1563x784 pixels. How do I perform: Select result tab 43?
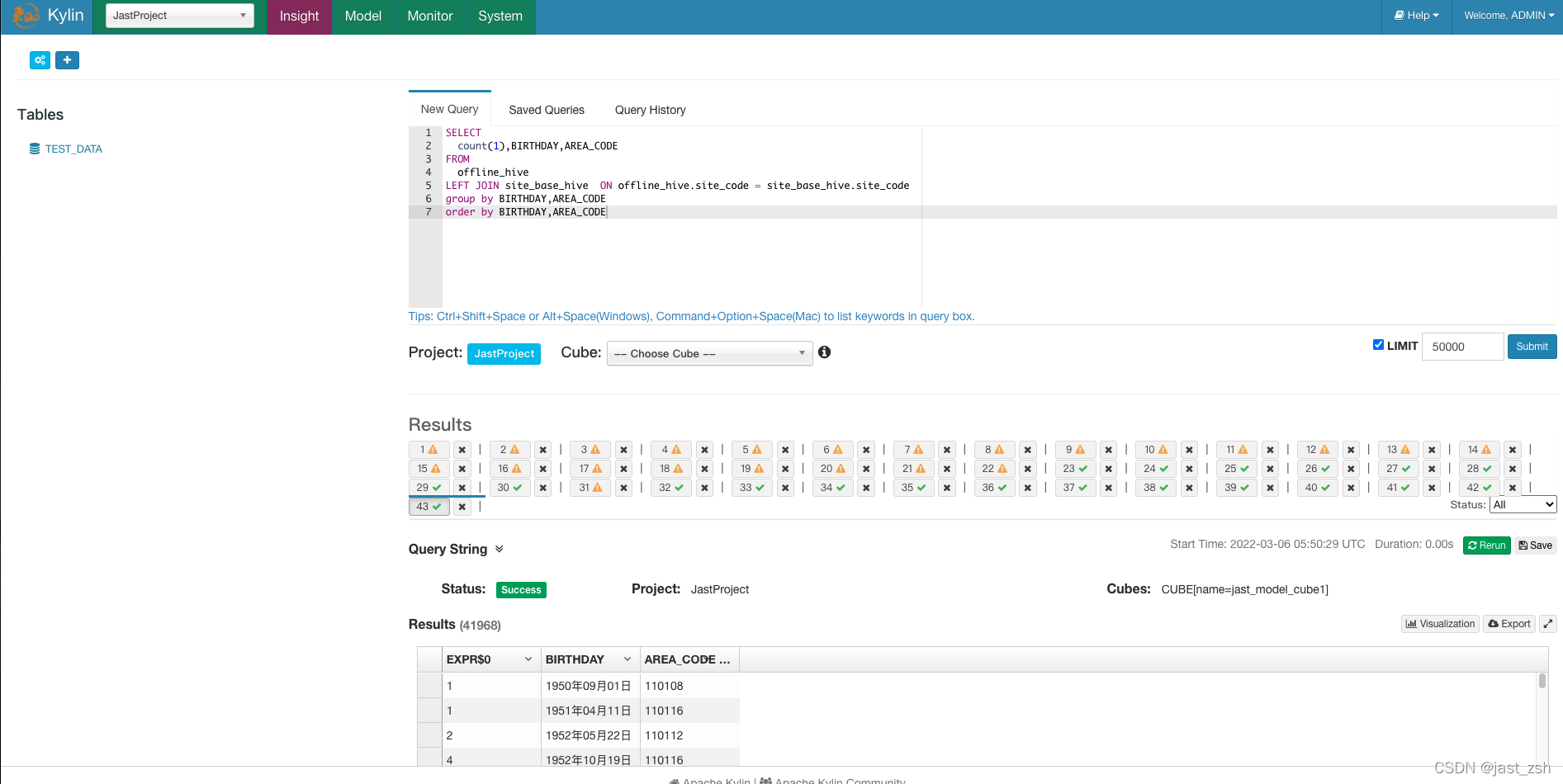point(429,507)
